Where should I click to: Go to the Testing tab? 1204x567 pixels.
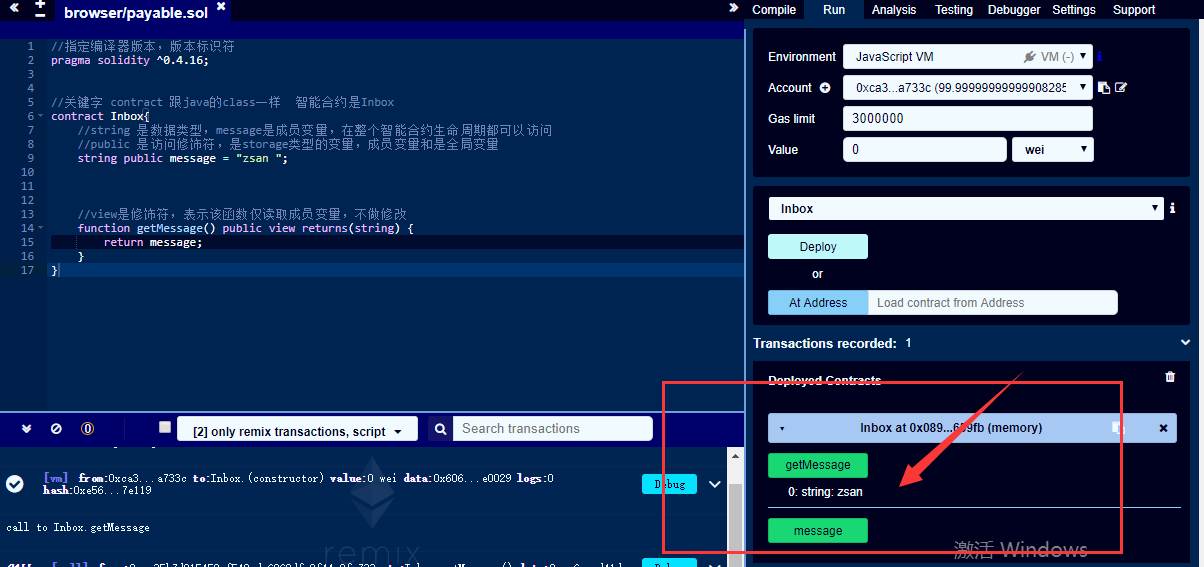pyautogui.click(x=954, y=10)
